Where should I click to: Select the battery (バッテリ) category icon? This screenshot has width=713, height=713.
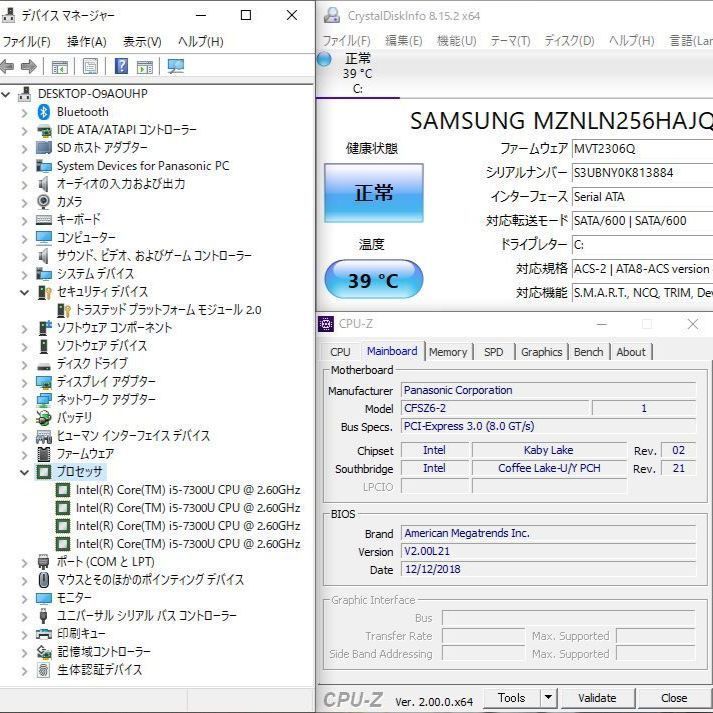click(44, 417)
